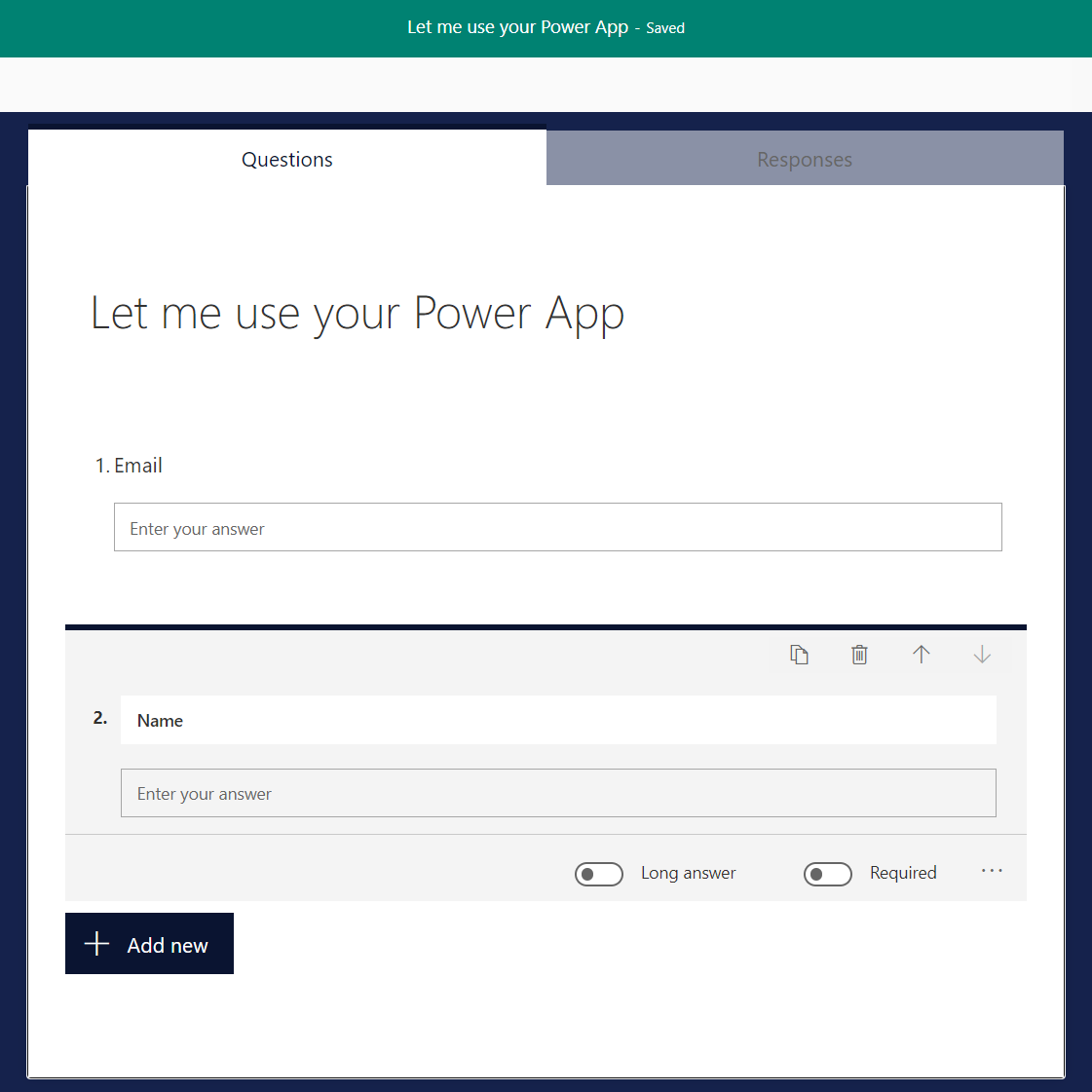1092x1092 pixels.
Task: Click the Email question answer box
Action: pos(558,528)
